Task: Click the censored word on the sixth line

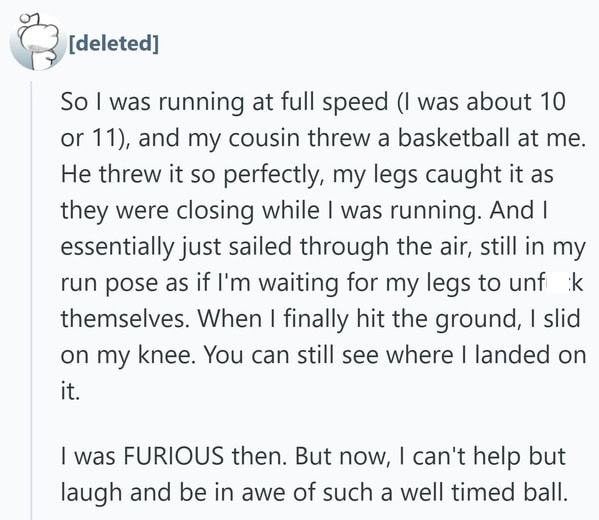Action: 546,283
